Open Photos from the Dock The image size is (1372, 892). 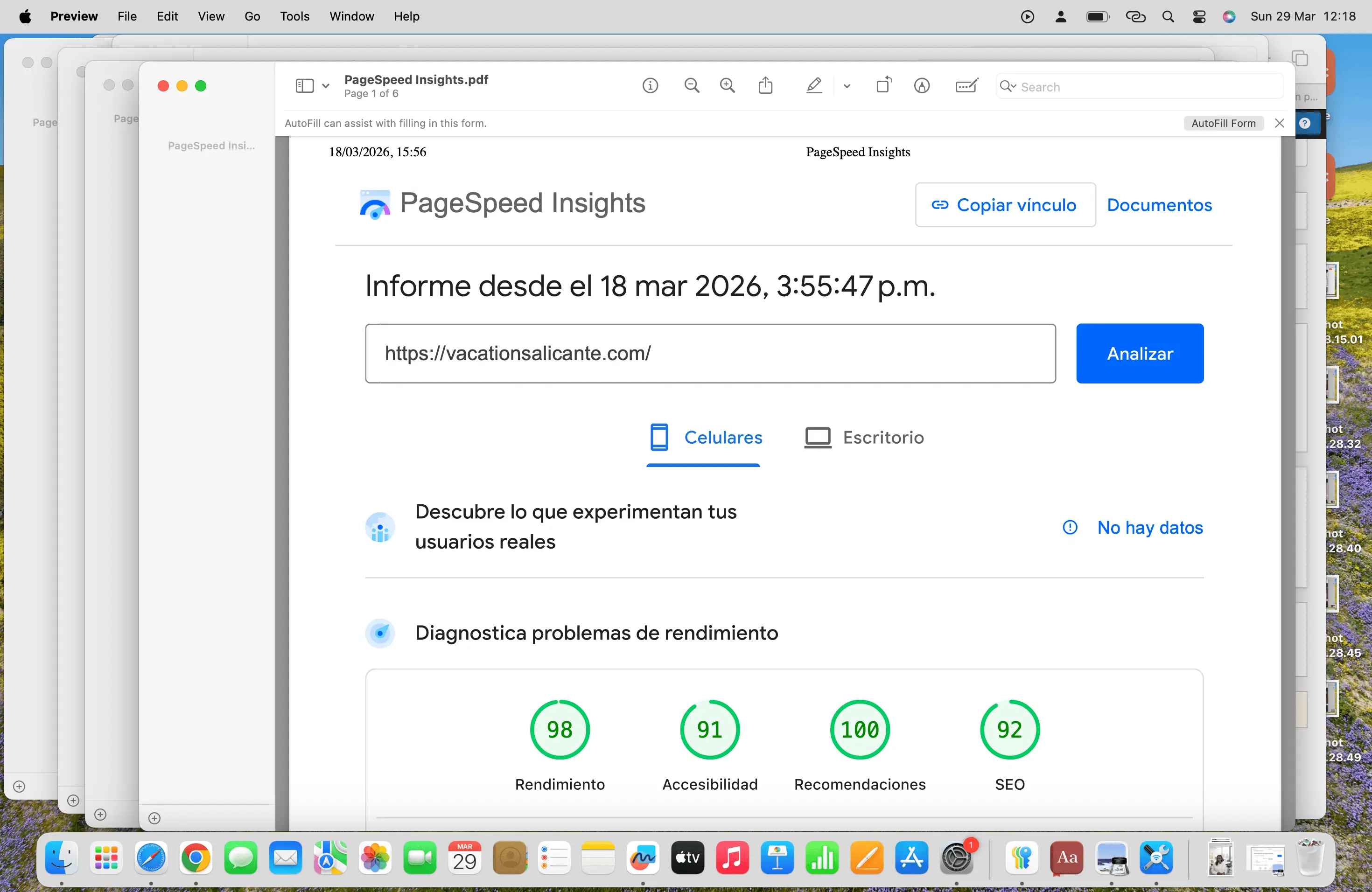click(x=375, y=858)
